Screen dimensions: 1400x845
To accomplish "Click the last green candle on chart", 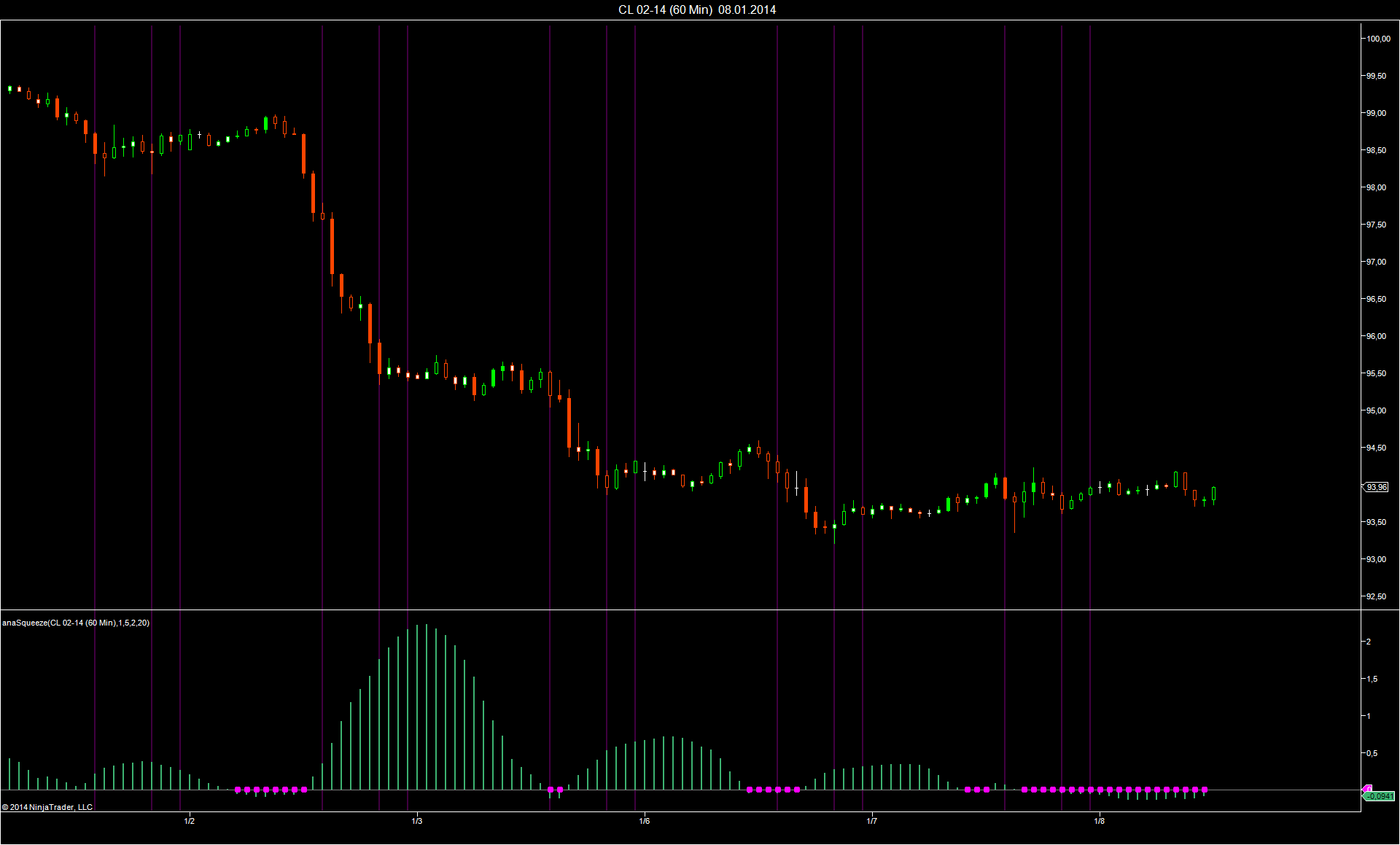I will 1213,494.
